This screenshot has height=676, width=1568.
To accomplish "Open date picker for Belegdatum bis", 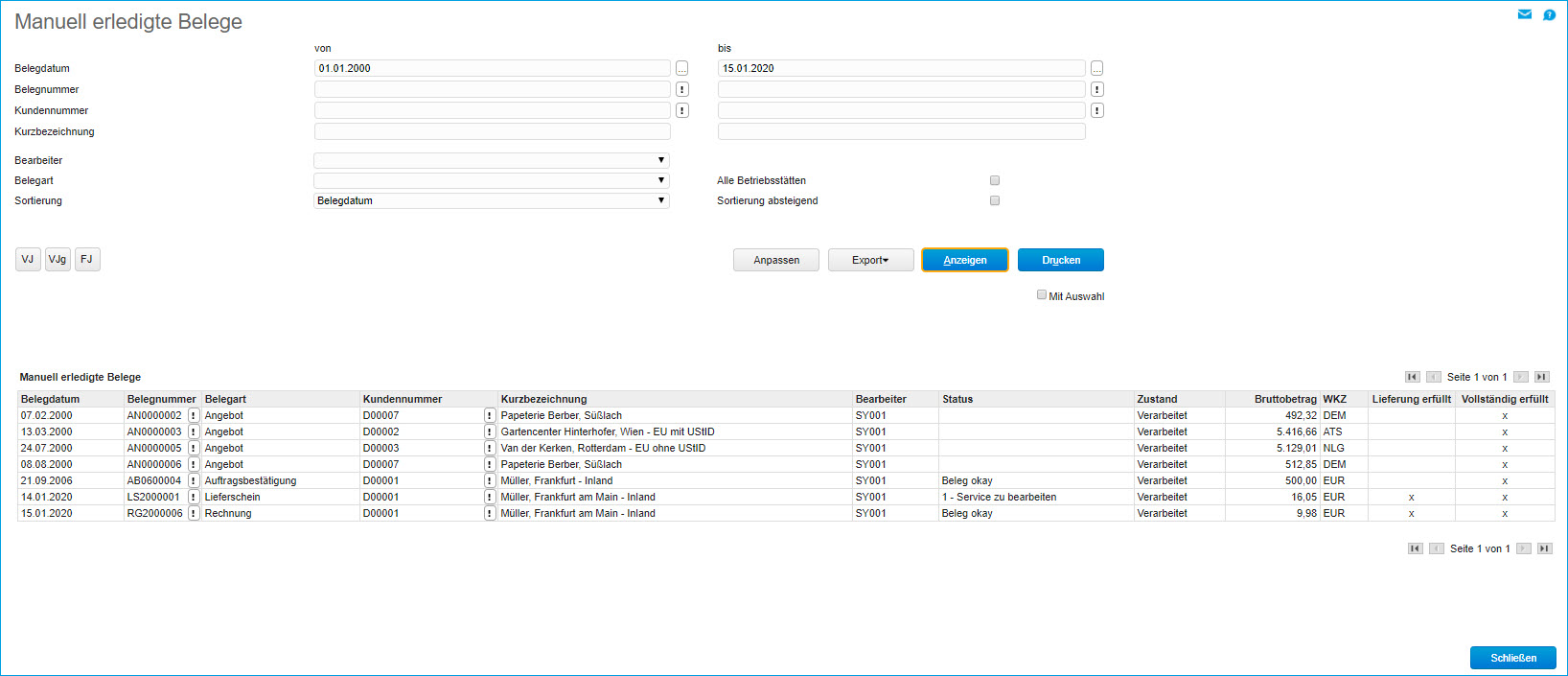I will (1096, 69).
